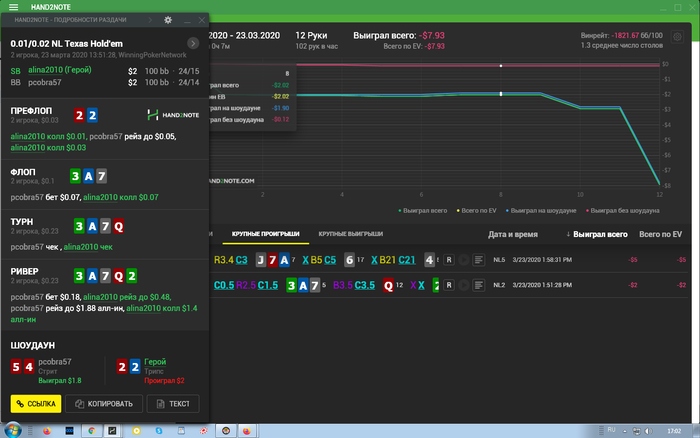The image size is (700, 438).
Task: Click R replay button for NL2 hand
Action: coord(449,285)
